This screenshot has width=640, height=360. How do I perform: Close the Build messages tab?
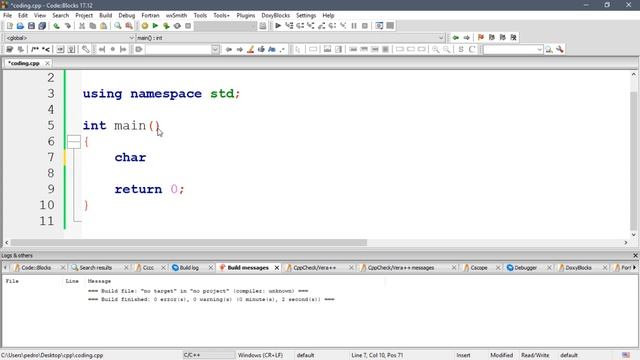coord(277,268)
